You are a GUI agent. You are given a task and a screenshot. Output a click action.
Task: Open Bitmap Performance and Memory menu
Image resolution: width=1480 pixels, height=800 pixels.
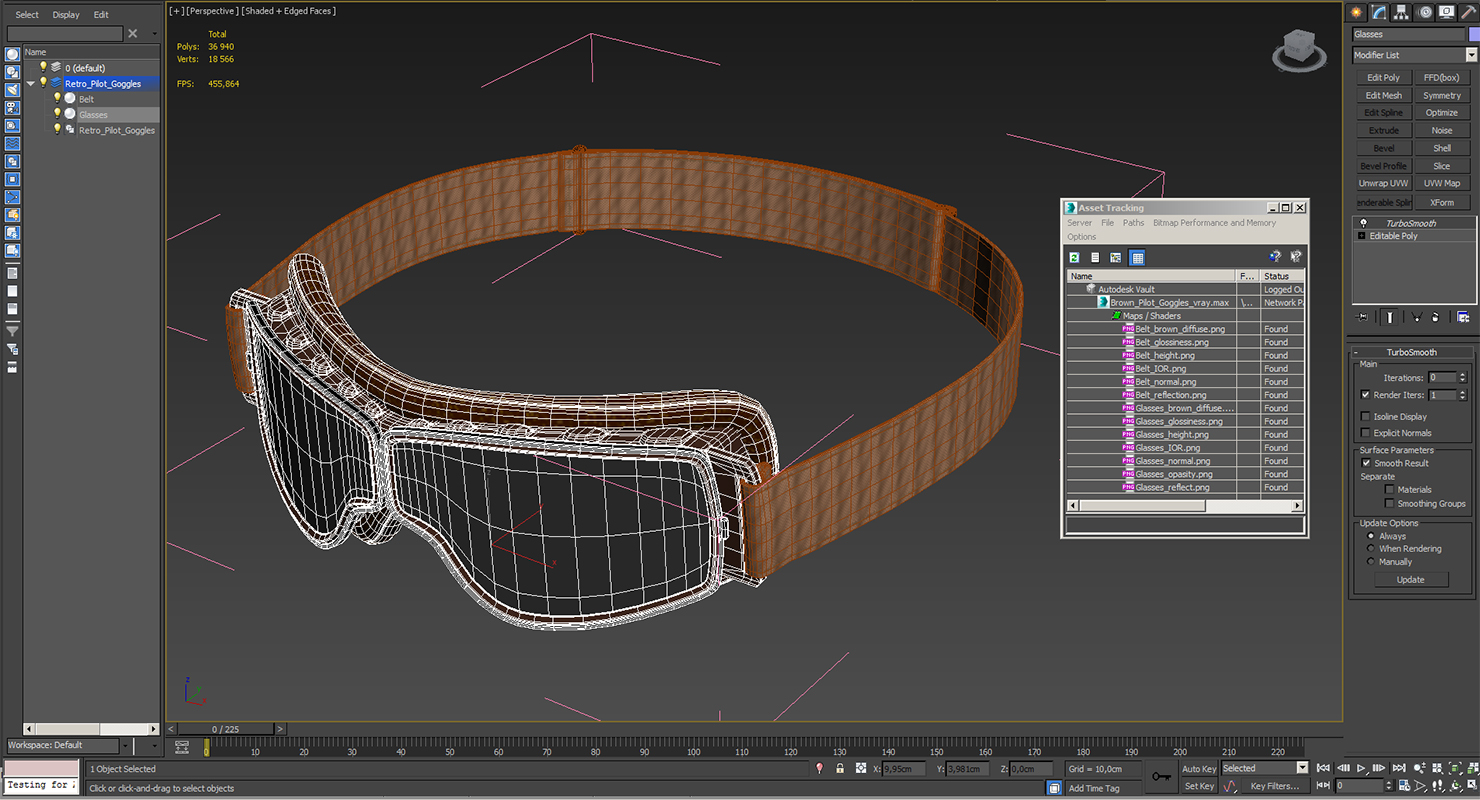coord(1214,223)
